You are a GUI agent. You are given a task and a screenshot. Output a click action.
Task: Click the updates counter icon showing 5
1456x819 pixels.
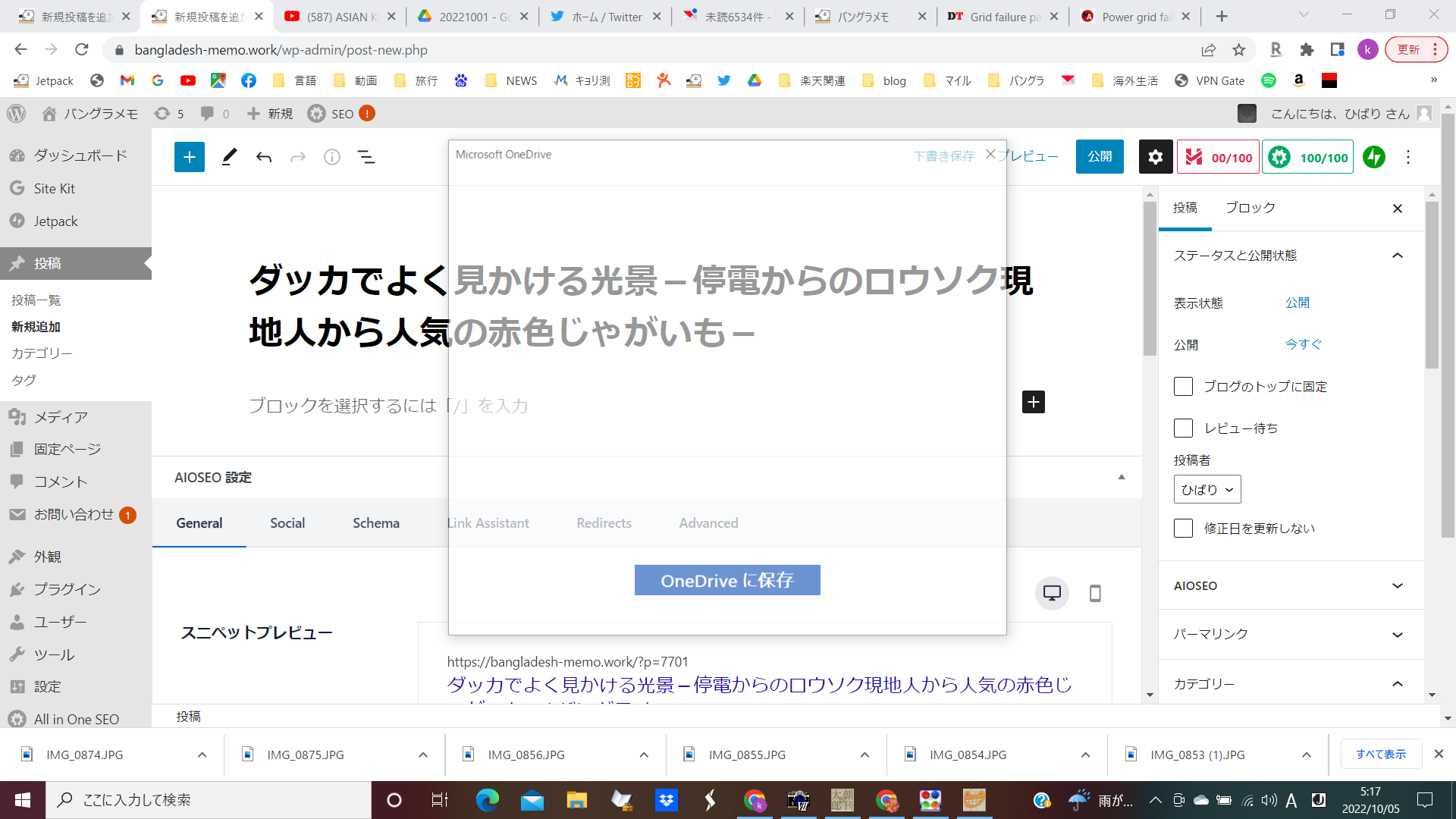coord(169,114)
